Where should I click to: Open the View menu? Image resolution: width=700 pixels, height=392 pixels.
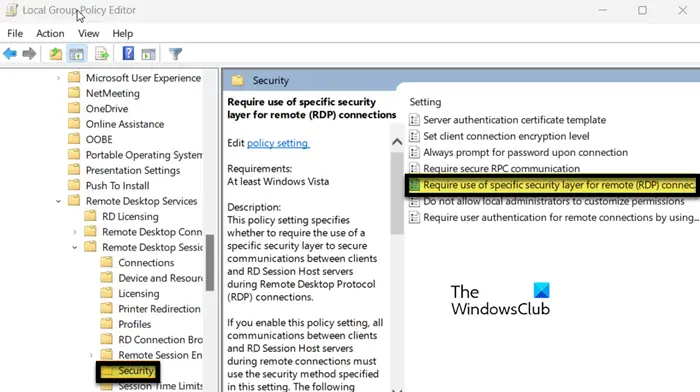(x=88, y=33)
